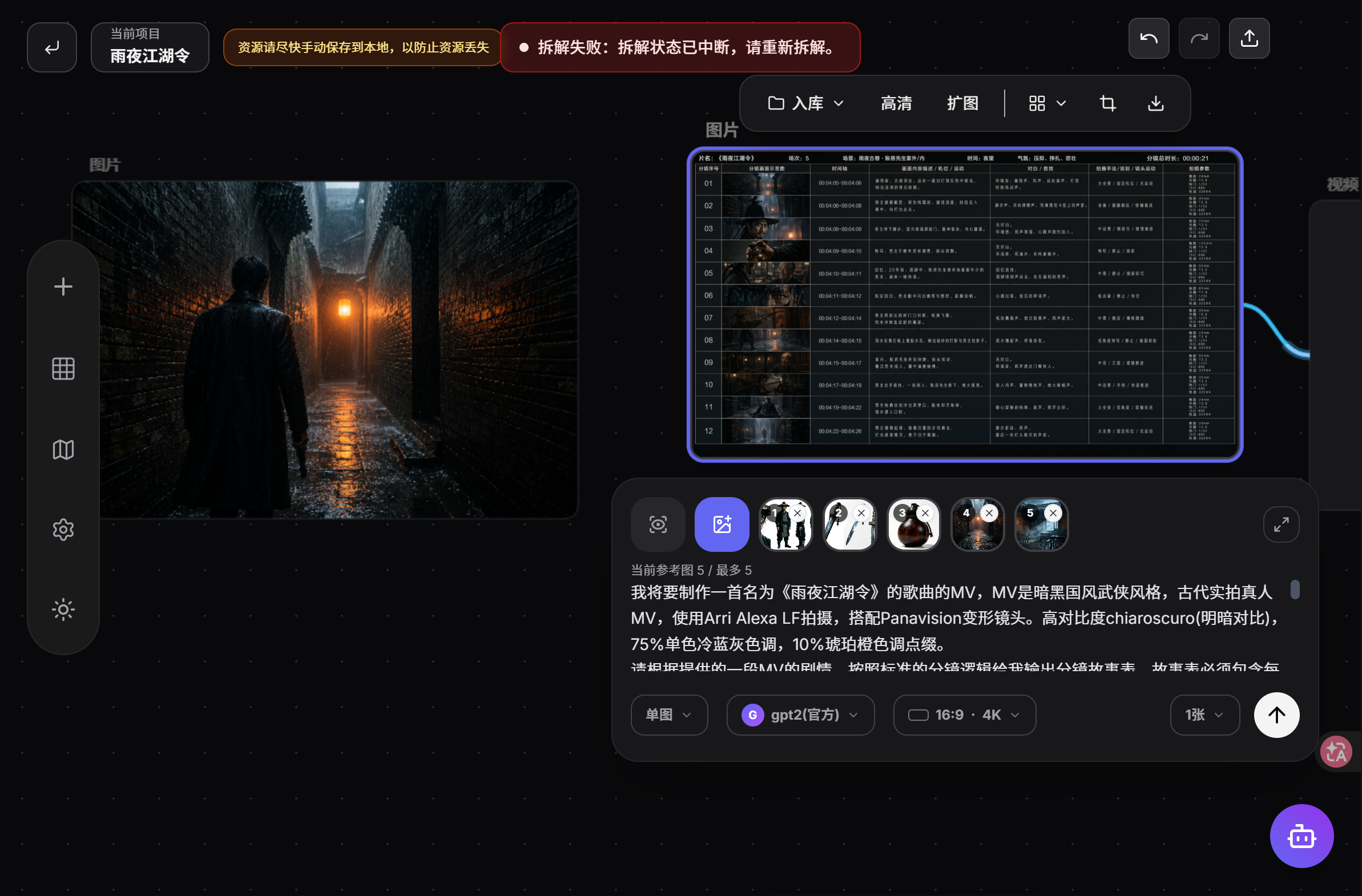Open the grid table sidebar icon
The image size is (1362, 896).
tap(63, 369)
